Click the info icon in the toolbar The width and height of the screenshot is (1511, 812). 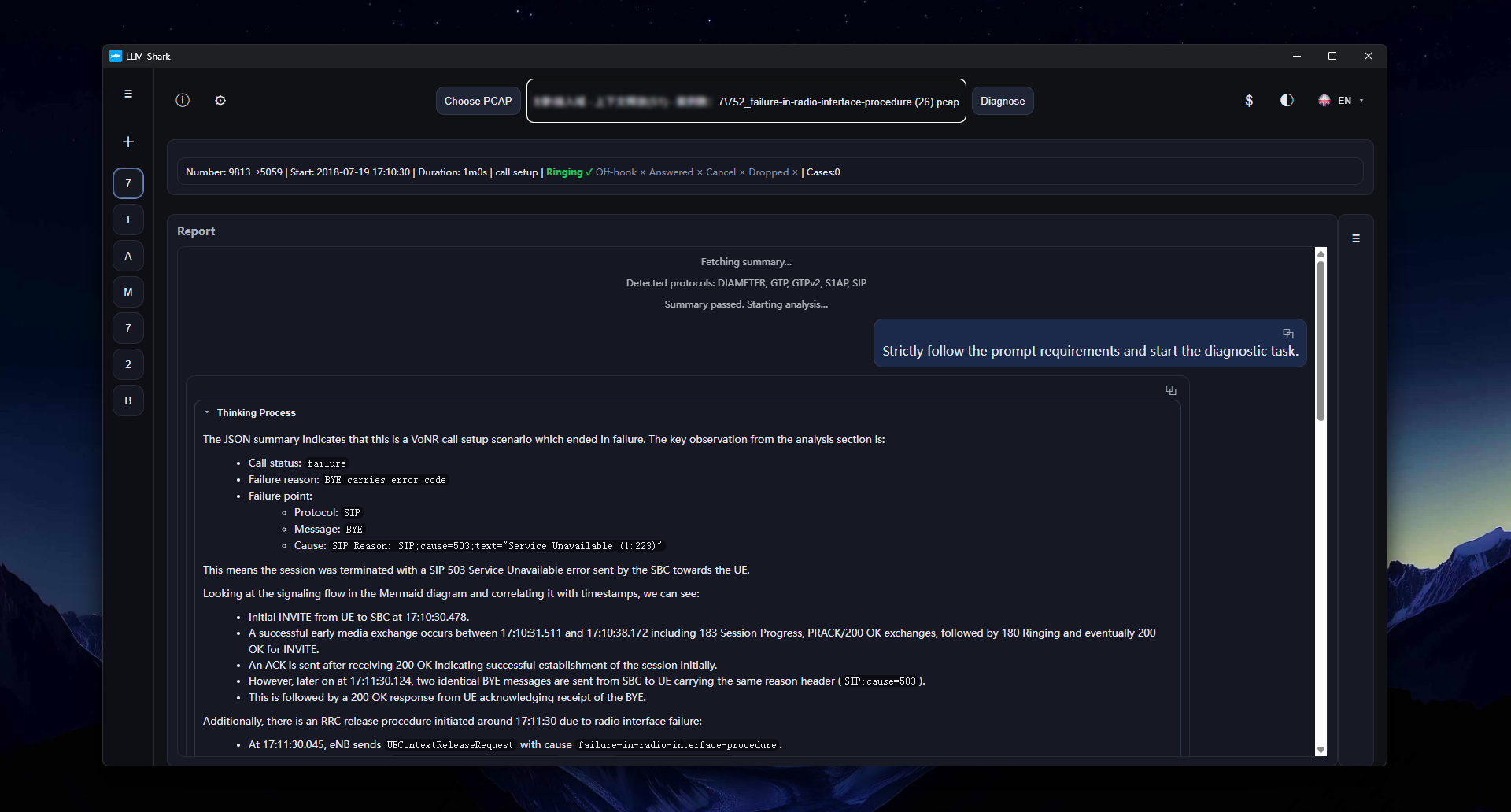183,100
